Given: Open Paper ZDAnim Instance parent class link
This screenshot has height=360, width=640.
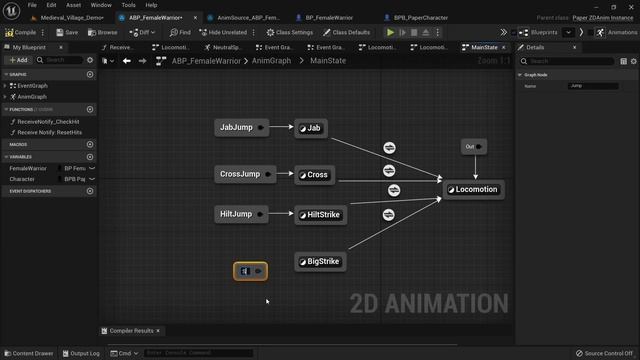Looking at the screenshot, I should [602, 18].
